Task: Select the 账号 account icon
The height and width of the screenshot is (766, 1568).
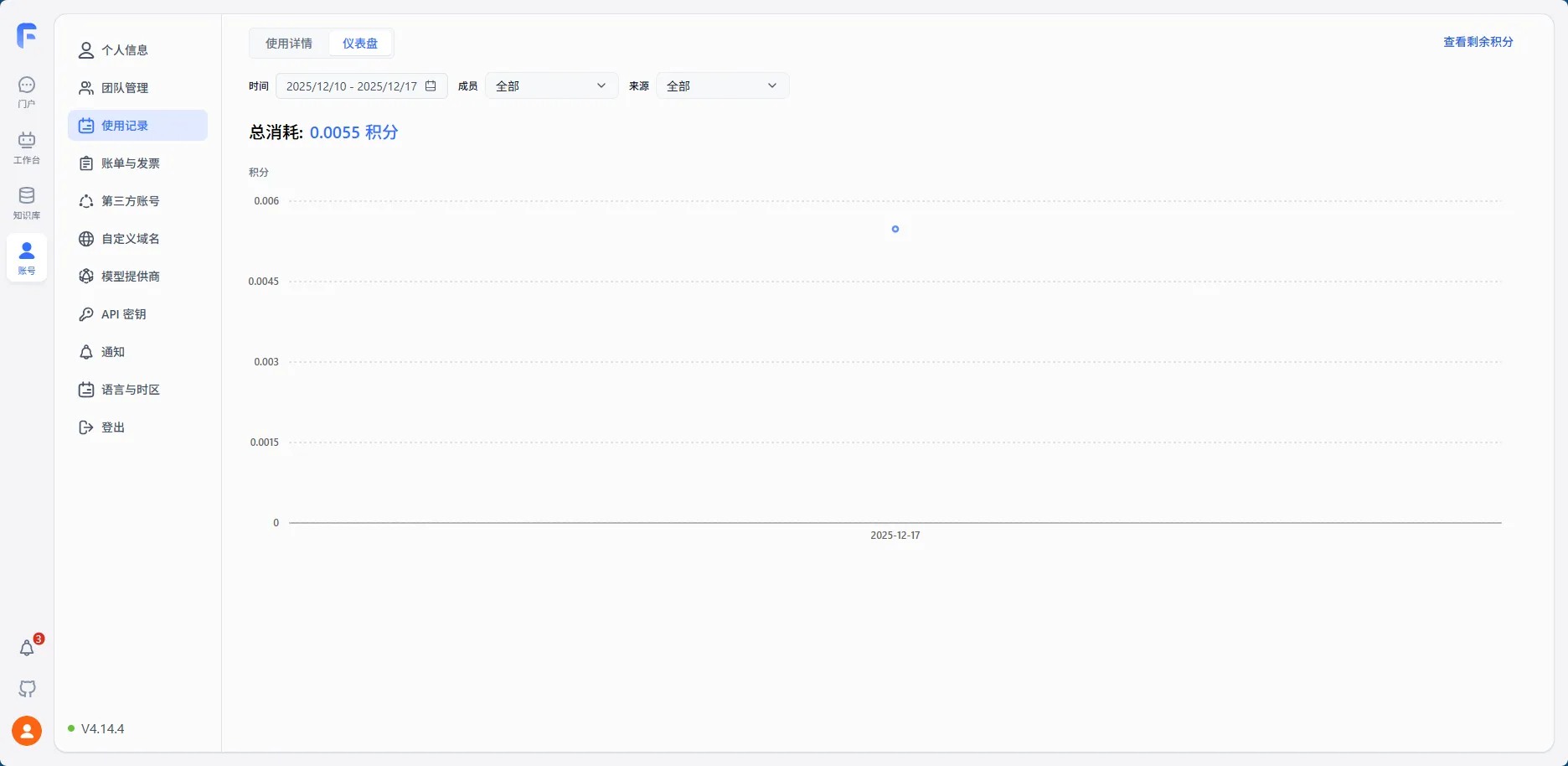Action: (x=27, y=257)
